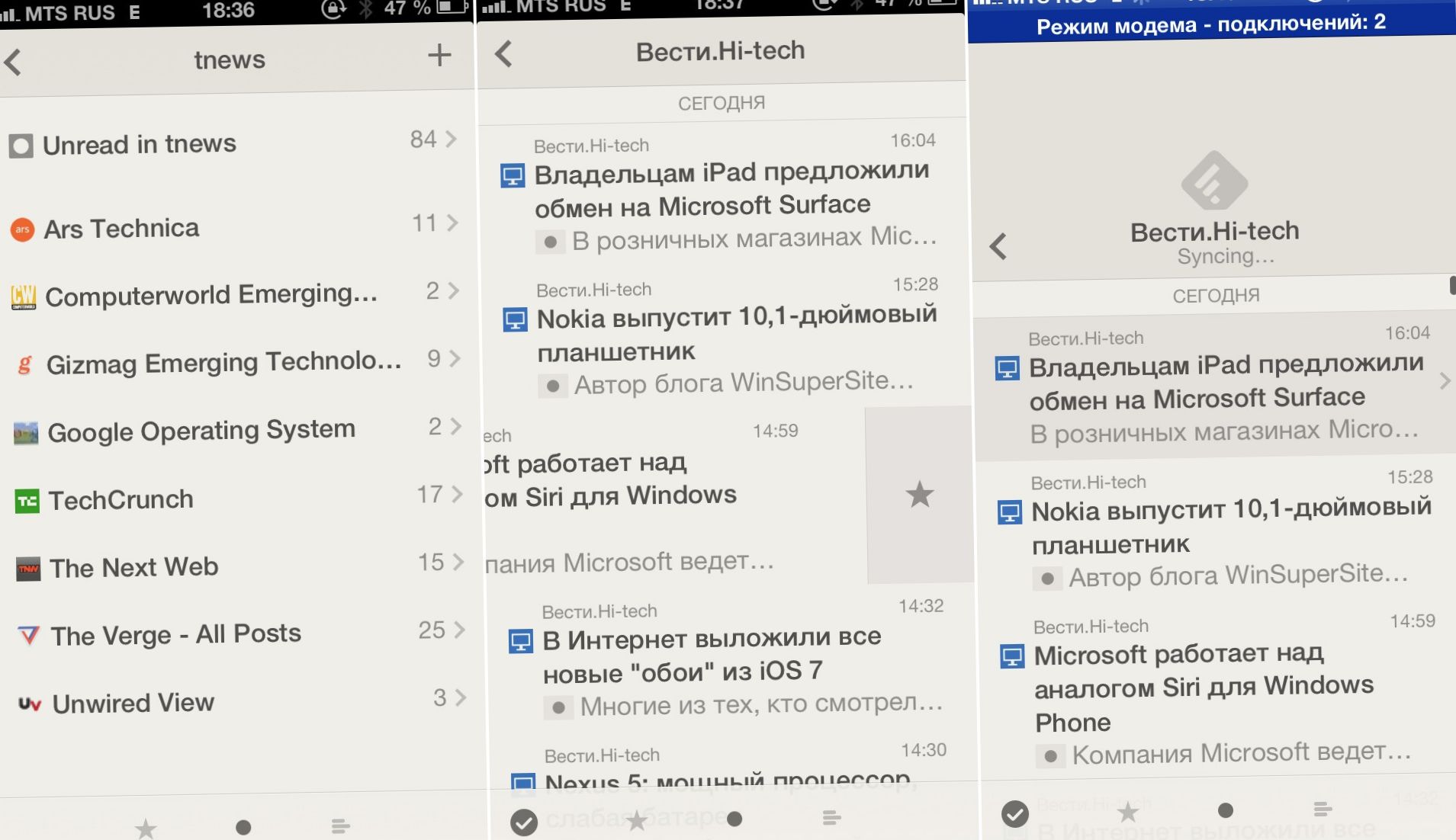Mark all read checkmark in middle screen
1456x840 pixels.
[x=524, y=822]
